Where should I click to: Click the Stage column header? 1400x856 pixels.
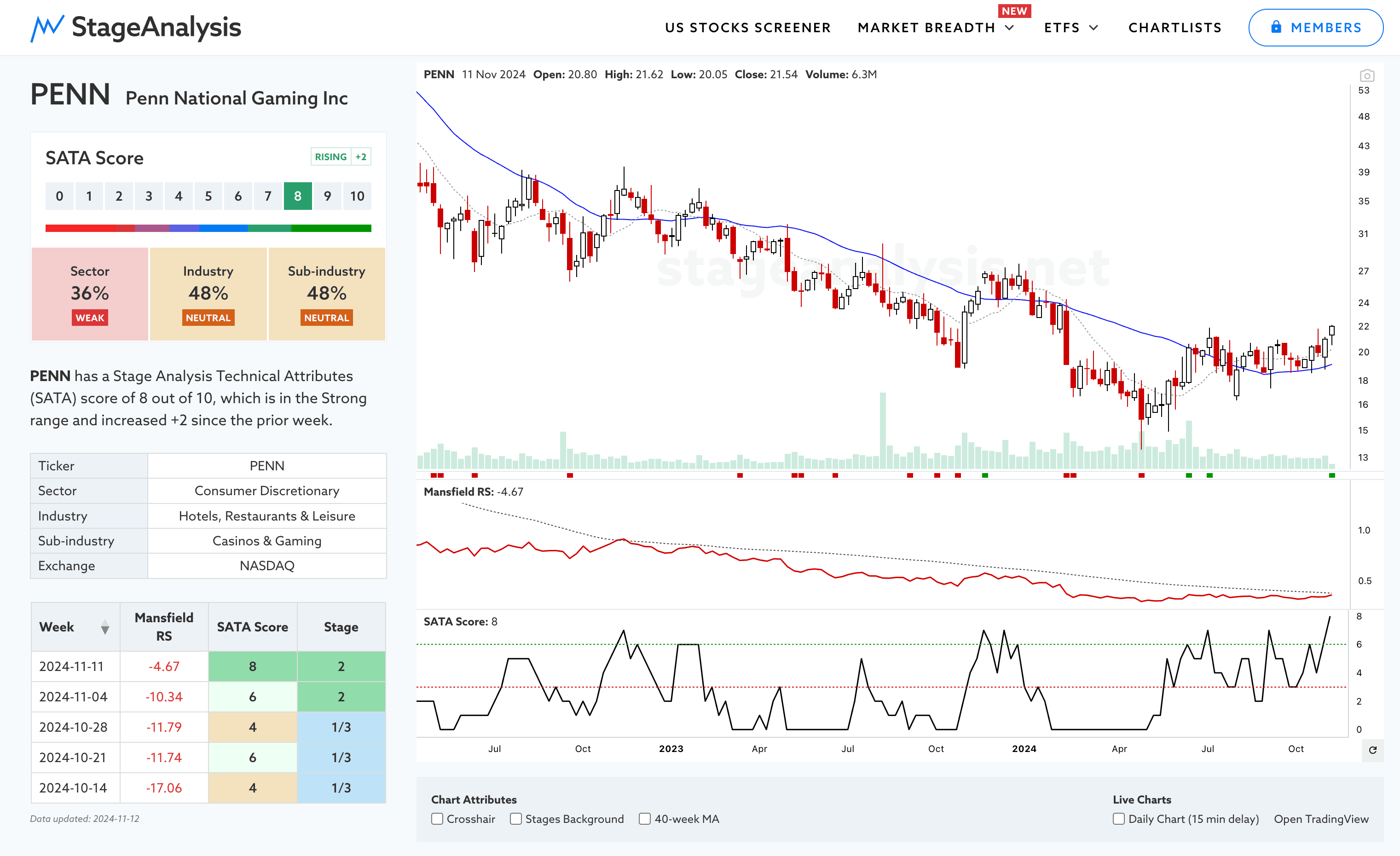[341, 626]
